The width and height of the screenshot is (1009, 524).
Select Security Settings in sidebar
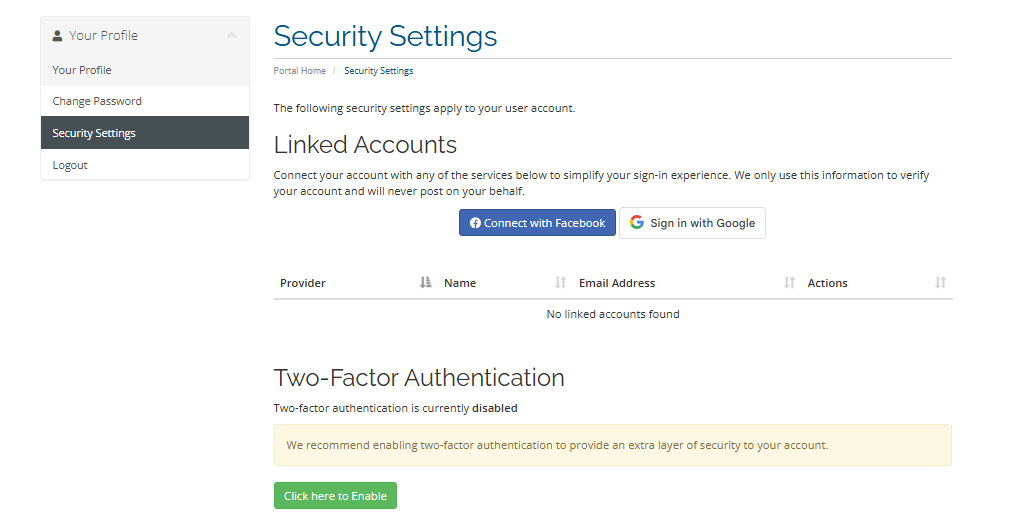(x=94, y=133)
